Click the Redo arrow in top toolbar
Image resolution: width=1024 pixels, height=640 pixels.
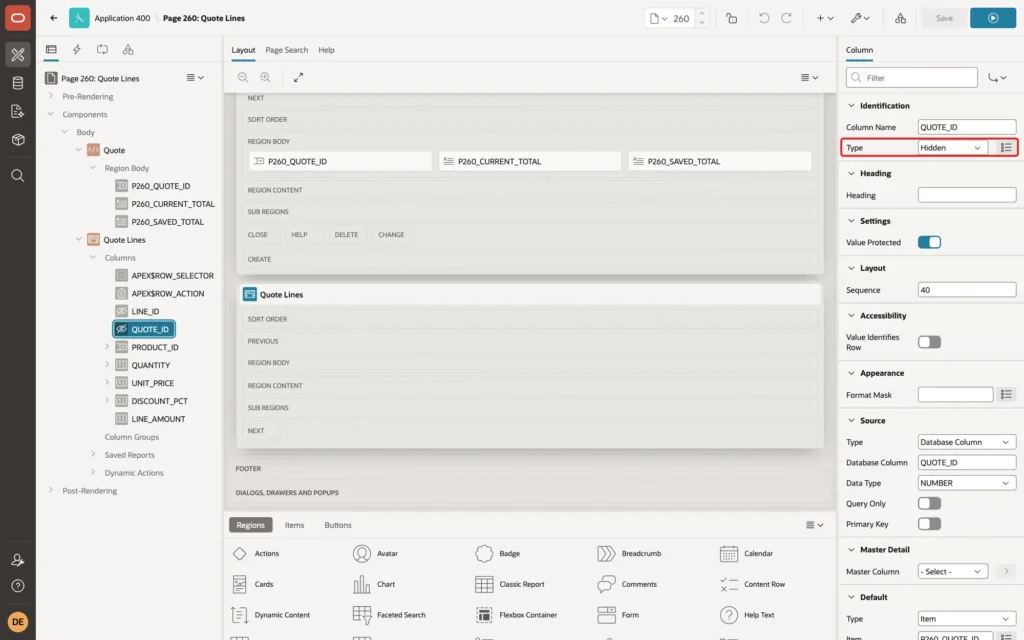[786, 18]
